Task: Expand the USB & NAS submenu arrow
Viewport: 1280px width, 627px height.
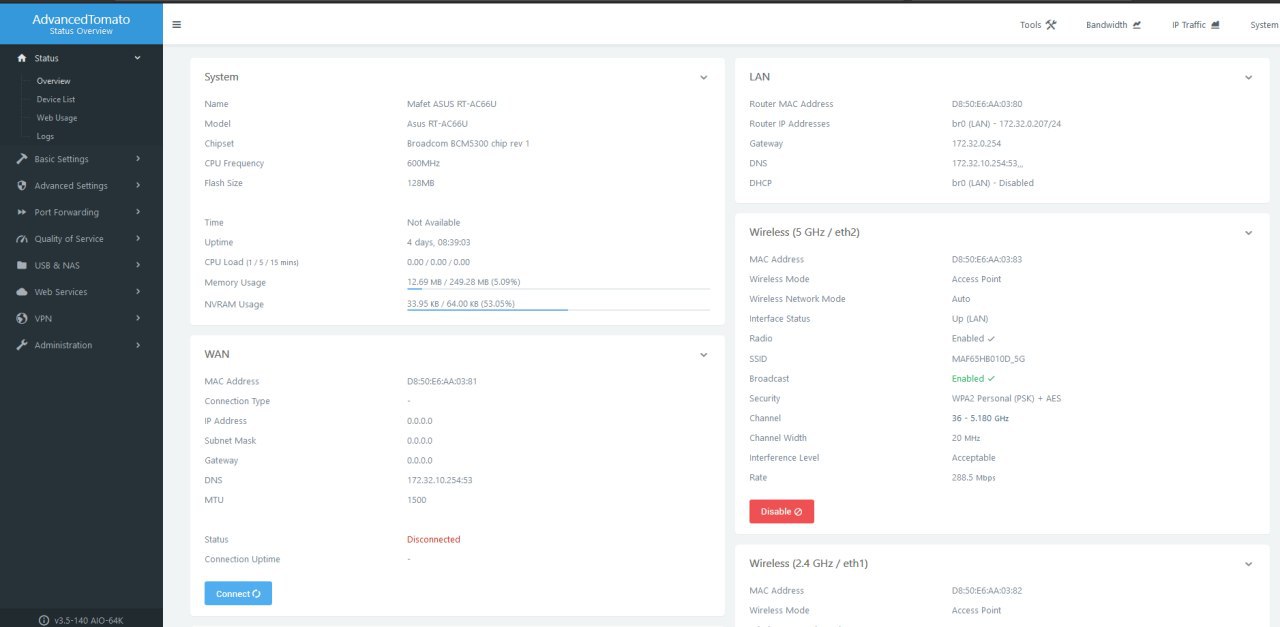Action: click(x=138, y=265)
